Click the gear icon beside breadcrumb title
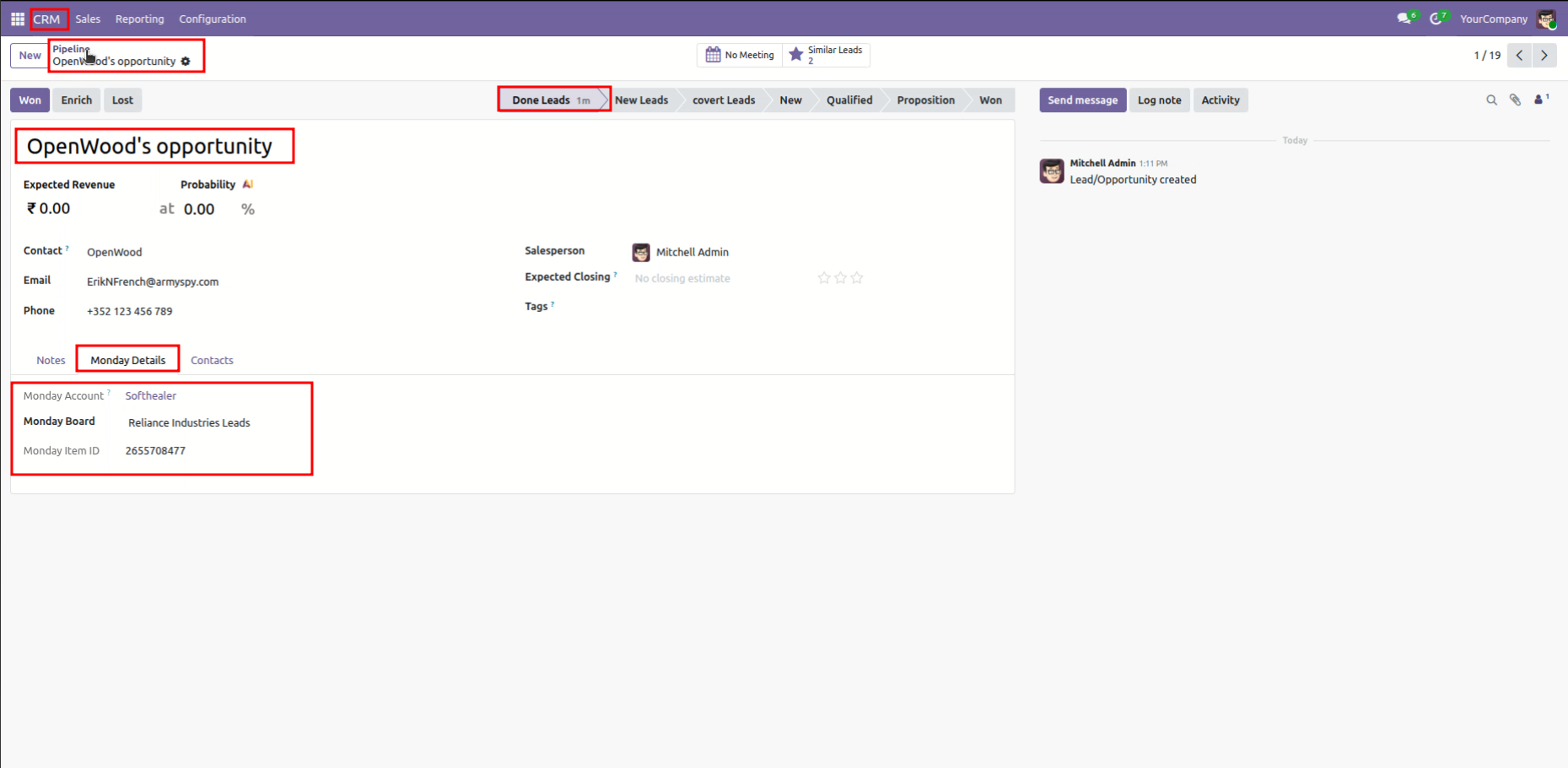 coord(186,62)
